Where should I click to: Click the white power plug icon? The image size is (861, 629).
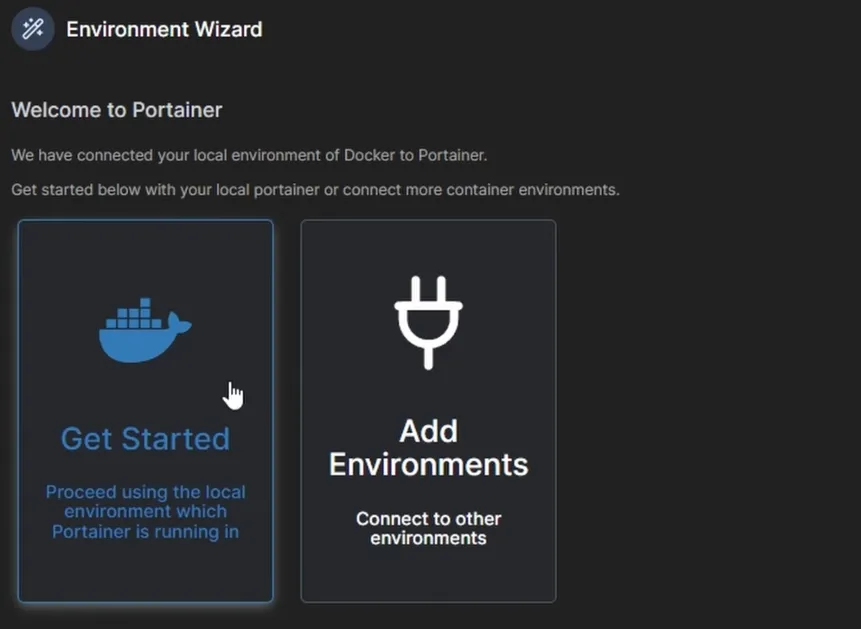click(x=428, y=322)
